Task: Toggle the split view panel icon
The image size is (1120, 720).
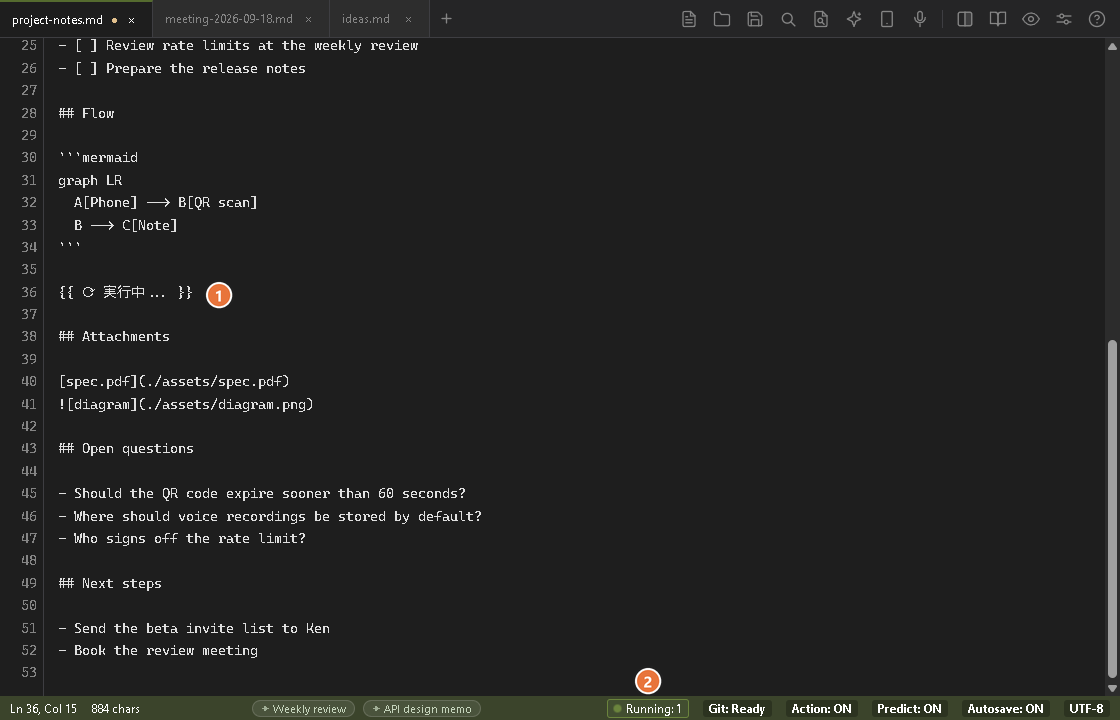Action: pyautogui.click(x=964, y=19)
